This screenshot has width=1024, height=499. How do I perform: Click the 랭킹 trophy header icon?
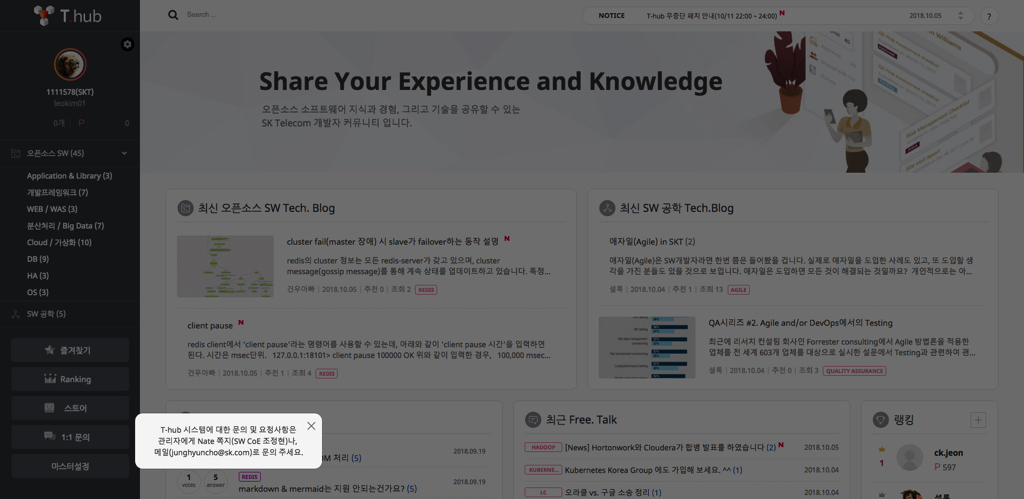click(881, 420)
